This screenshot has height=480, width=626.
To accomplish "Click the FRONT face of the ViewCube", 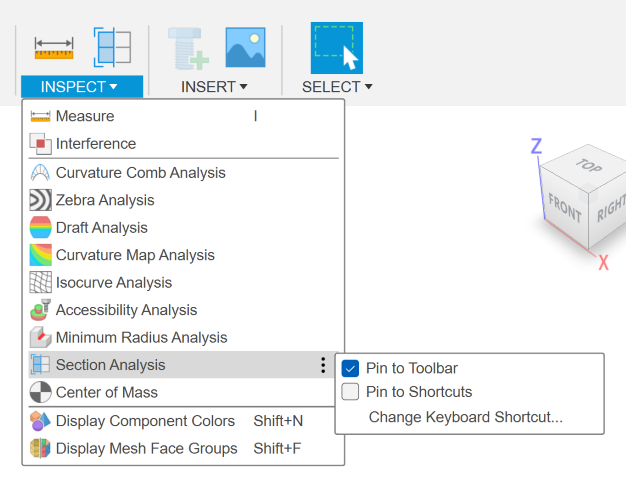I will [x=564, y=208].
